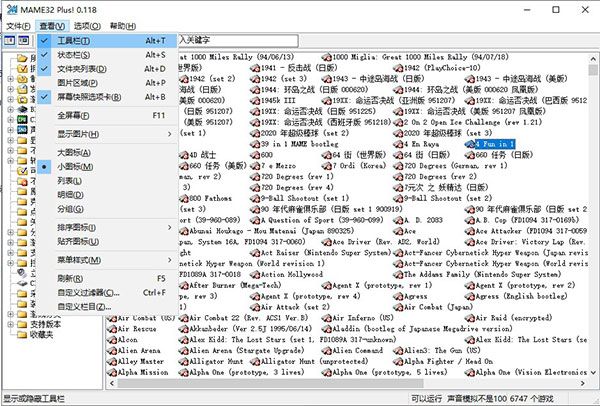This screenshot has height=406, width=600.
Task: Open 自定义过滤器(C)... custom filter
Action: point(108,293)
